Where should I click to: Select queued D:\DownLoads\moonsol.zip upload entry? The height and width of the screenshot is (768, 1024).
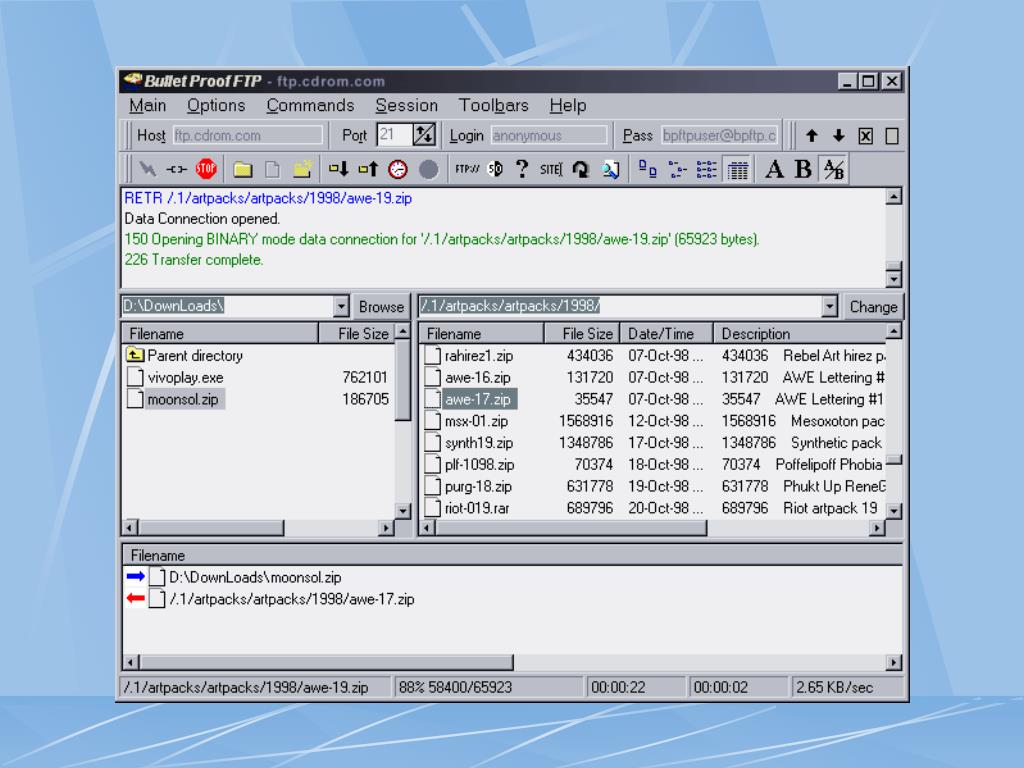coord(234,577)
